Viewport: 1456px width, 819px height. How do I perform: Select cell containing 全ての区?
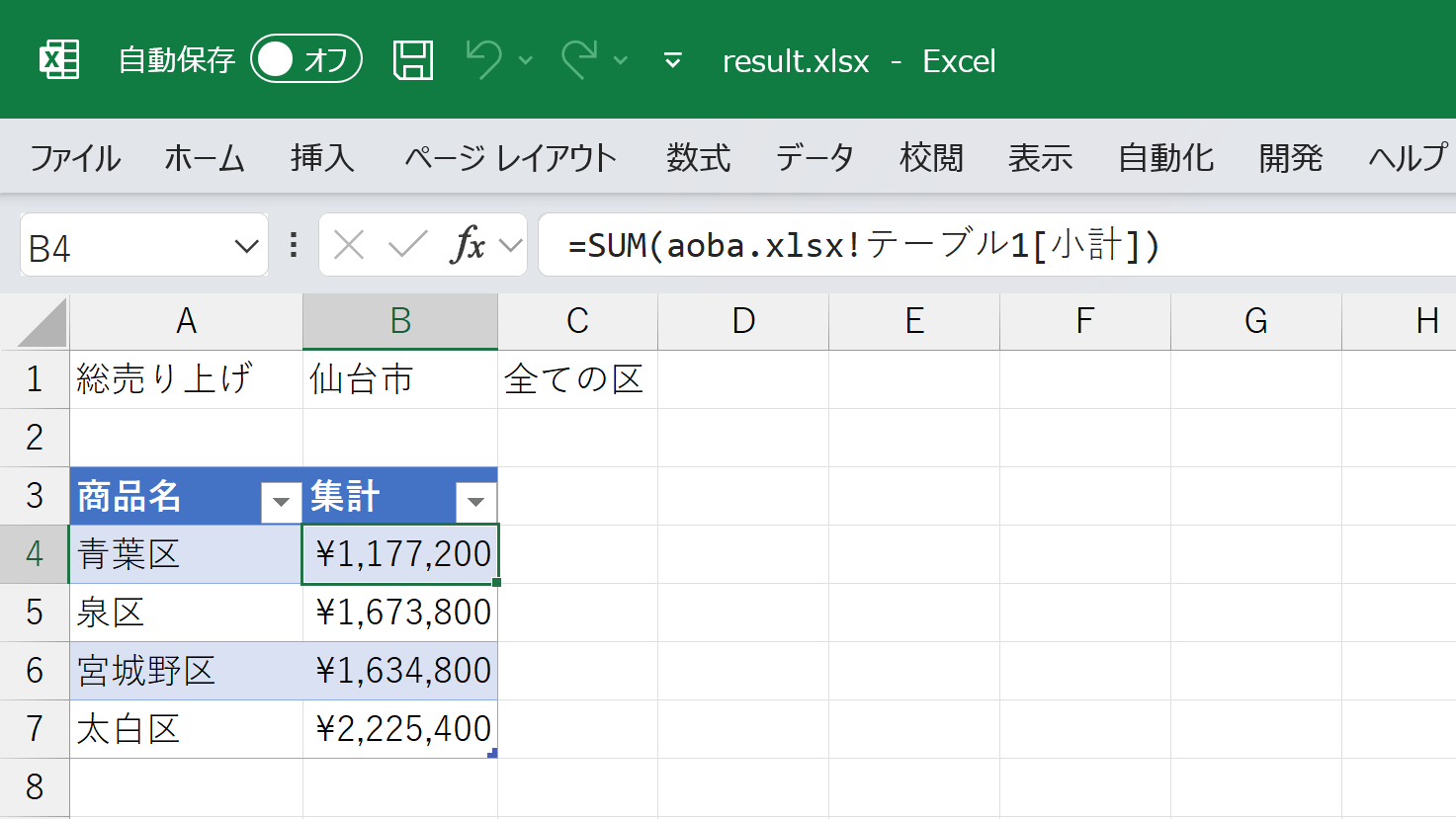[577, 379]
